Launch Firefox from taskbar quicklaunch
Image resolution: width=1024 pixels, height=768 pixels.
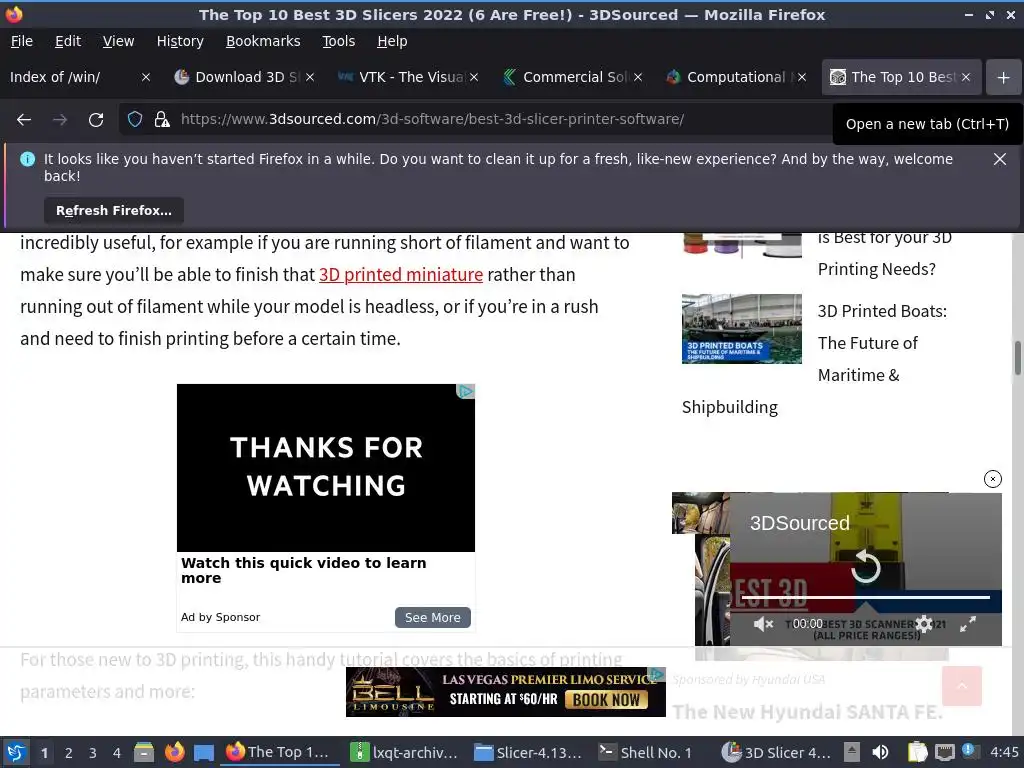click(x=174, y=752)
